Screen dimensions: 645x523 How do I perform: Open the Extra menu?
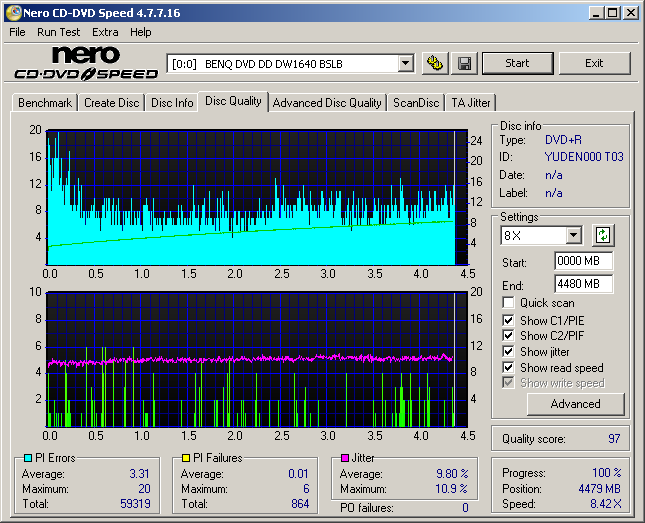tap(105, 32)
